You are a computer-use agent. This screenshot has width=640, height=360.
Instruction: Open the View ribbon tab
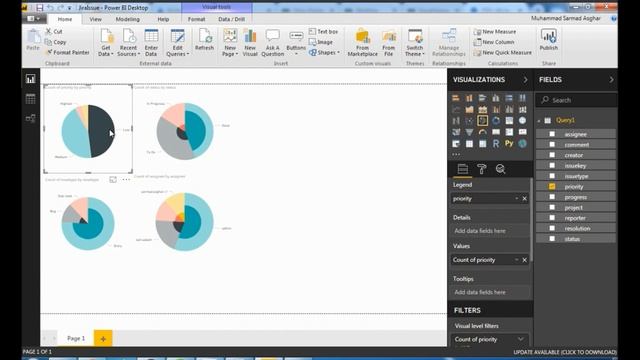point(96,19)
